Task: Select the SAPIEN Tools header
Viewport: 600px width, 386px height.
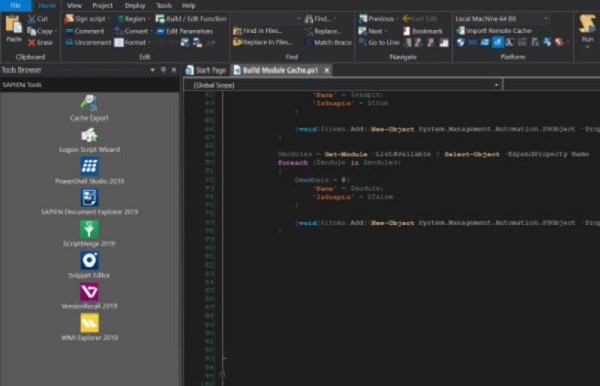Action: point(90,85)
